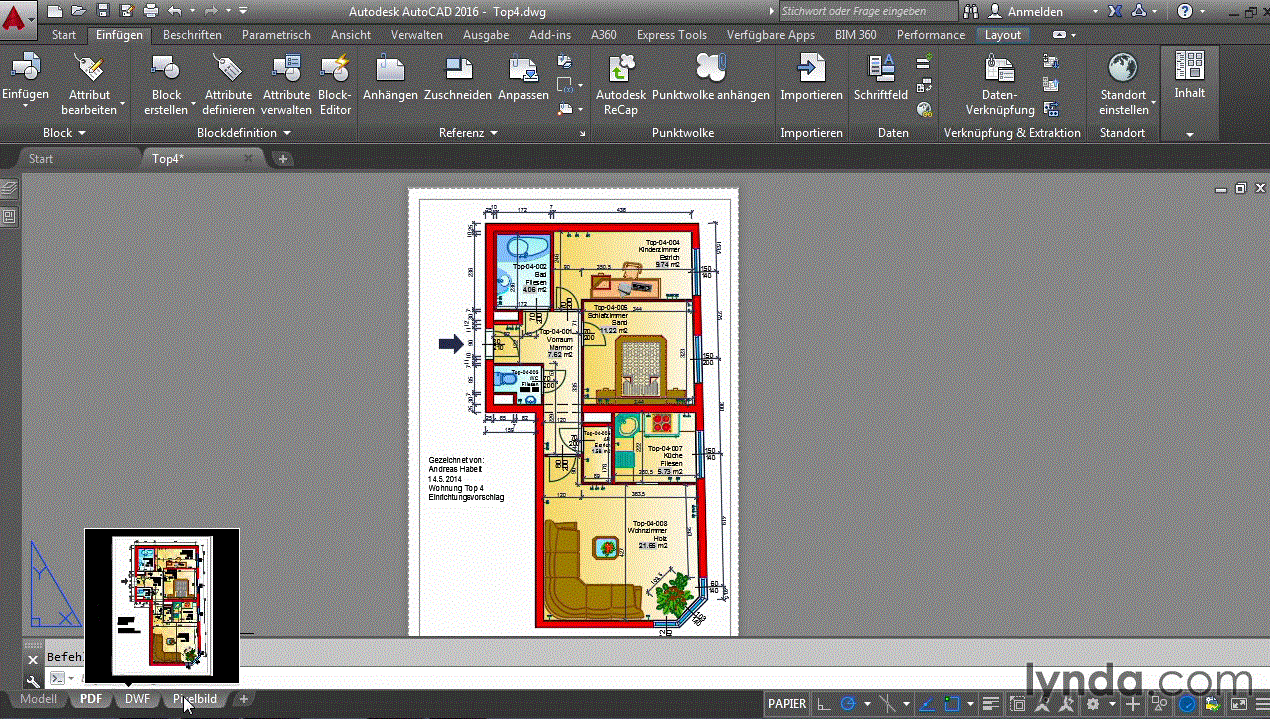Click the Block erstellen icon
The image size is (1270, 719).
pos(166,68)
